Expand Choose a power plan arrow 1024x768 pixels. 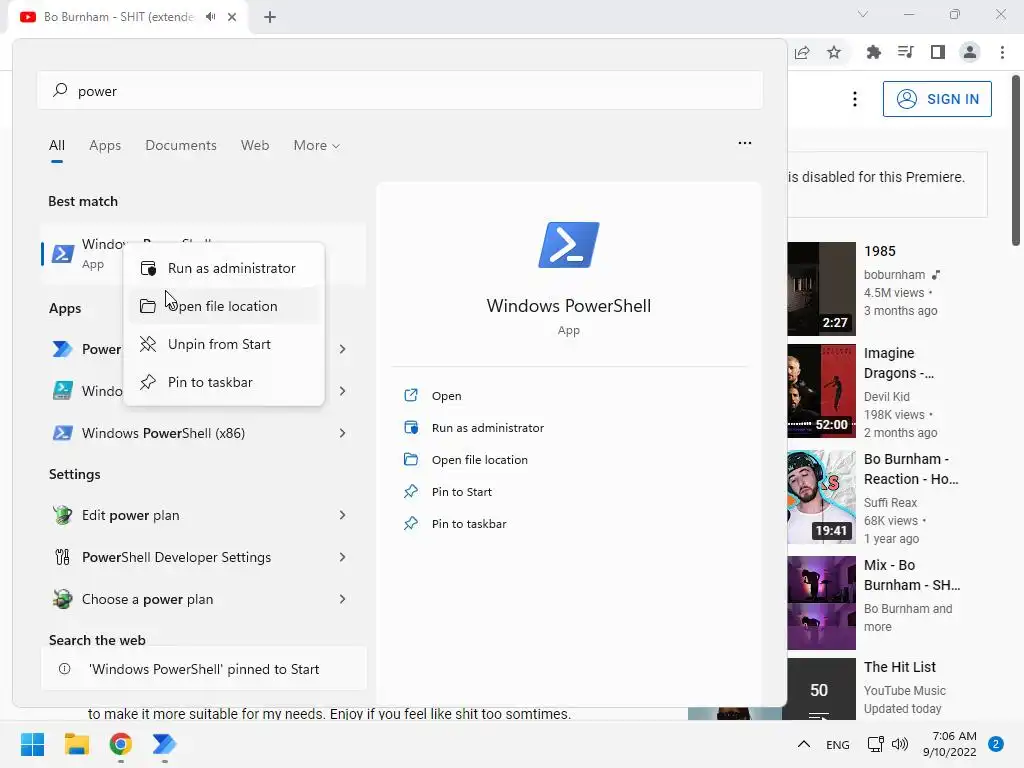(342, 599)
